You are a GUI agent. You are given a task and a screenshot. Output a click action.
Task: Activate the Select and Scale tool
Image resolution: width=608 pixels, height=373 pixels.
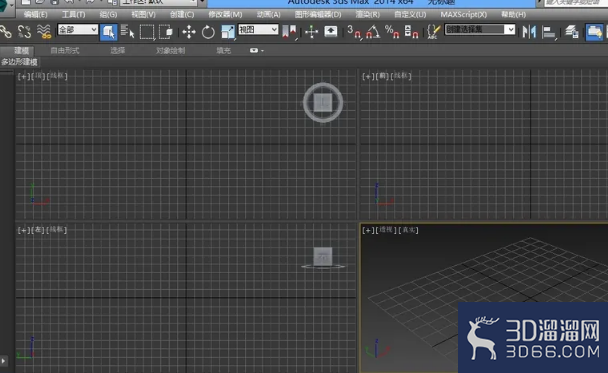click(228, 32)
